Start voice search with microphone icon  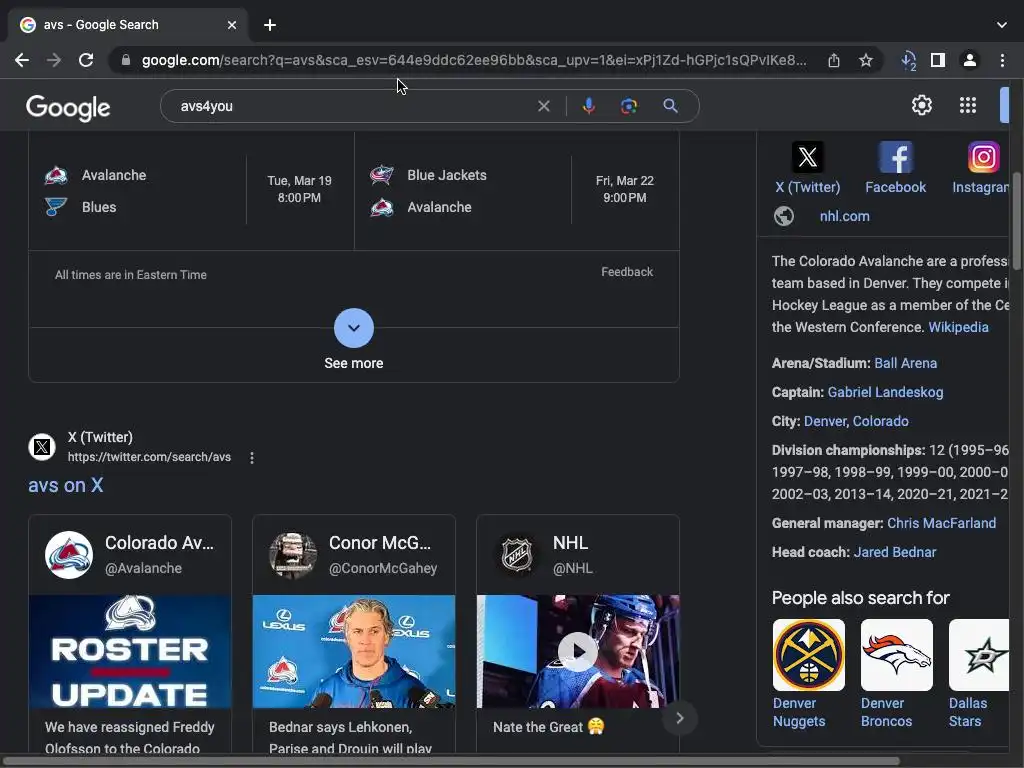coord(588,106)
